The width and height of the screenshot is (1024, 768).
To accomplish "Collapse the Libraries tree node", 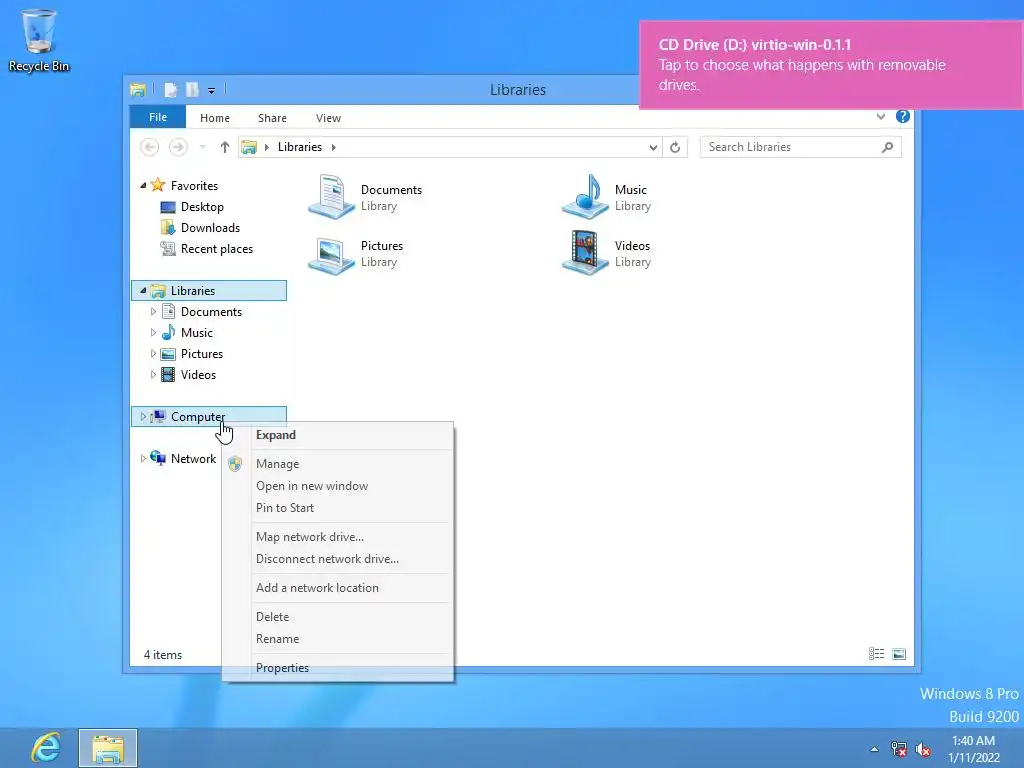I will 143,291.
